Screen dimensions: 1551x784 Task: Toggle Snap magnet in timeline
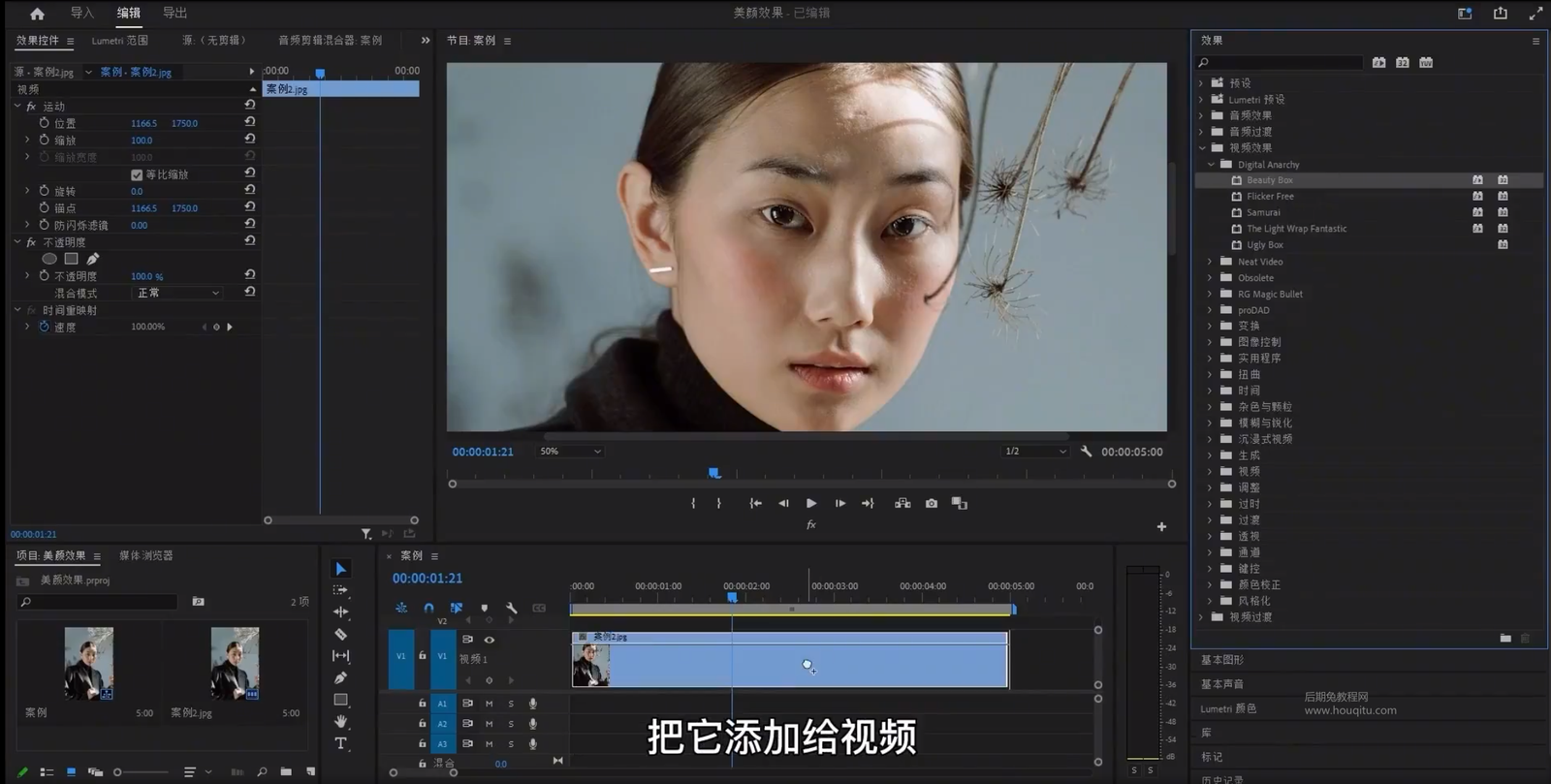click(x=428, y=609)
